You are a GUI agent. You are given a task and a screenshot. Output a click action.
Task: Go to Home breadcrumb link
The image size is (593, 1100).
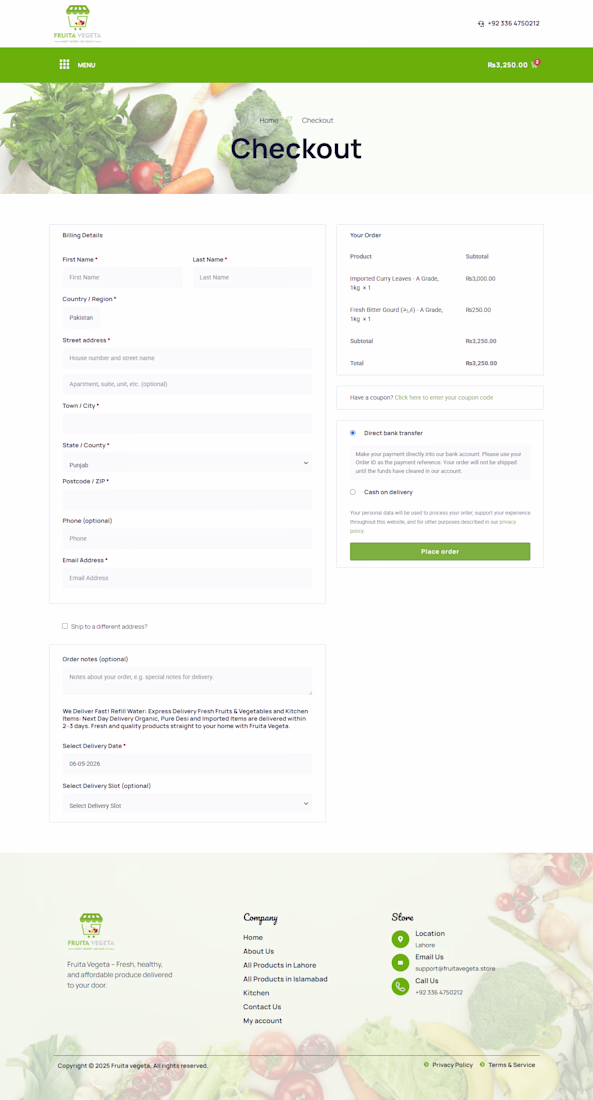pyautogui.click(x=269, y=120)
